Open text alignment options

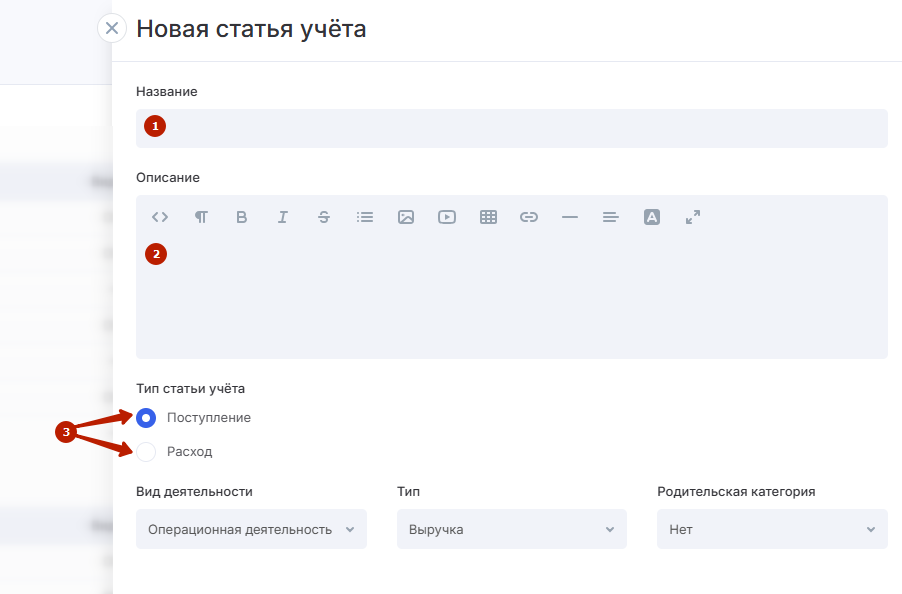click(610, 217)
